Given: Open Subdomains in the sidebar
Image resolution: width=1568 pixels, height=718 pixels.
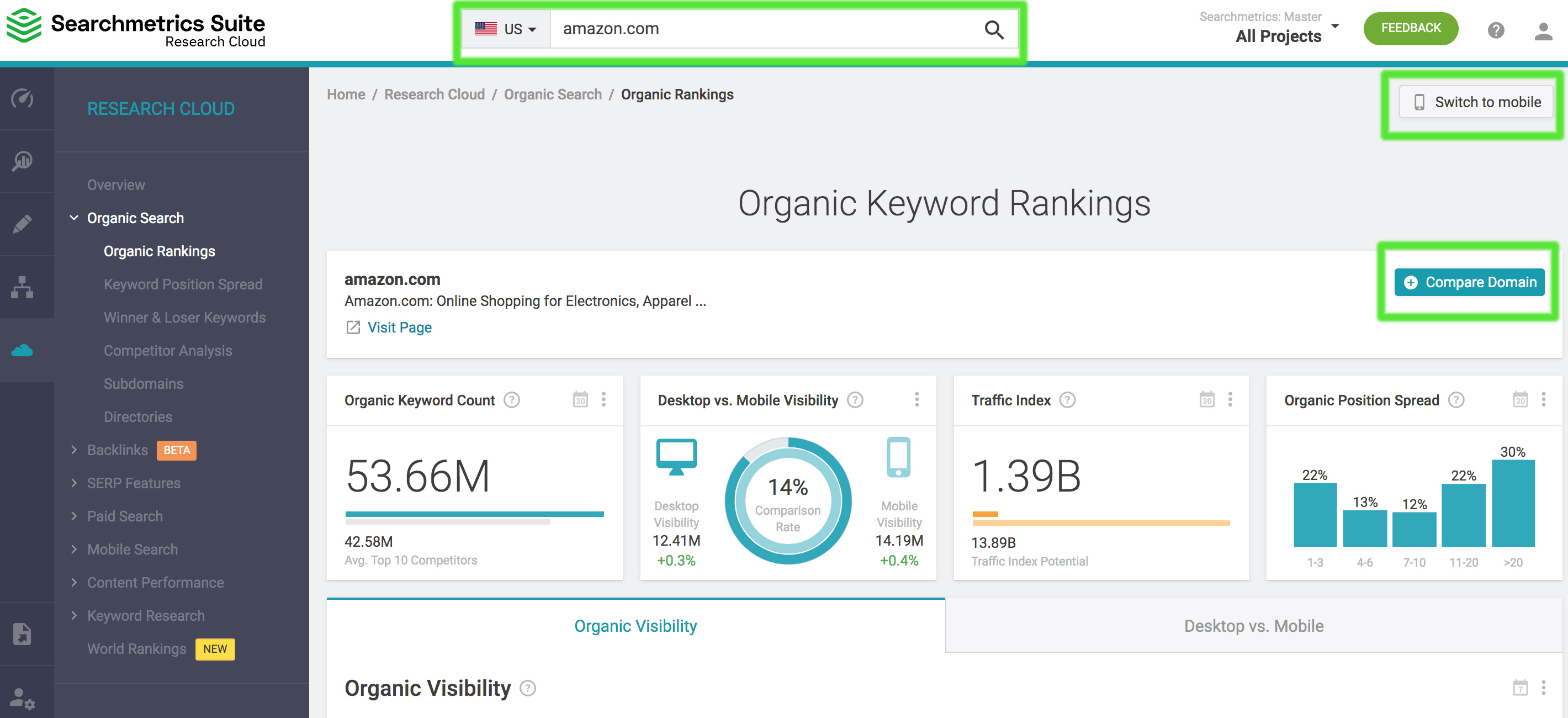Looking at the screenshot, I should [143, 384].
